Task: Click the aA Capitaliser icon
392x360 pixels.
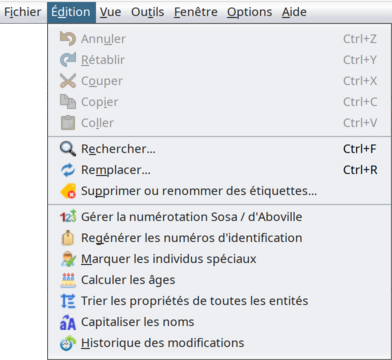Action: [x=68, y=322]
